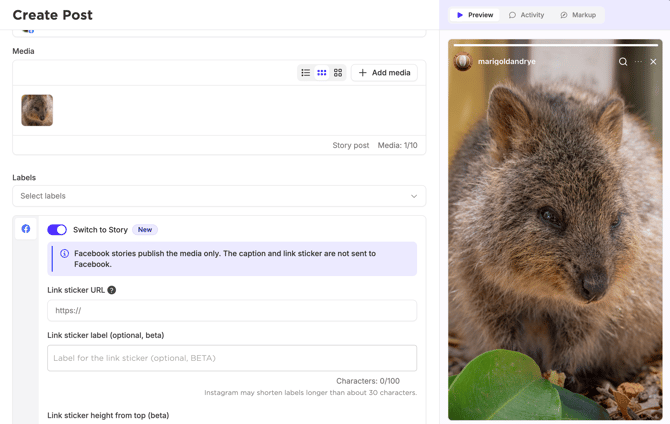
Task: Click the Add media button
Action: click(384, 73)
